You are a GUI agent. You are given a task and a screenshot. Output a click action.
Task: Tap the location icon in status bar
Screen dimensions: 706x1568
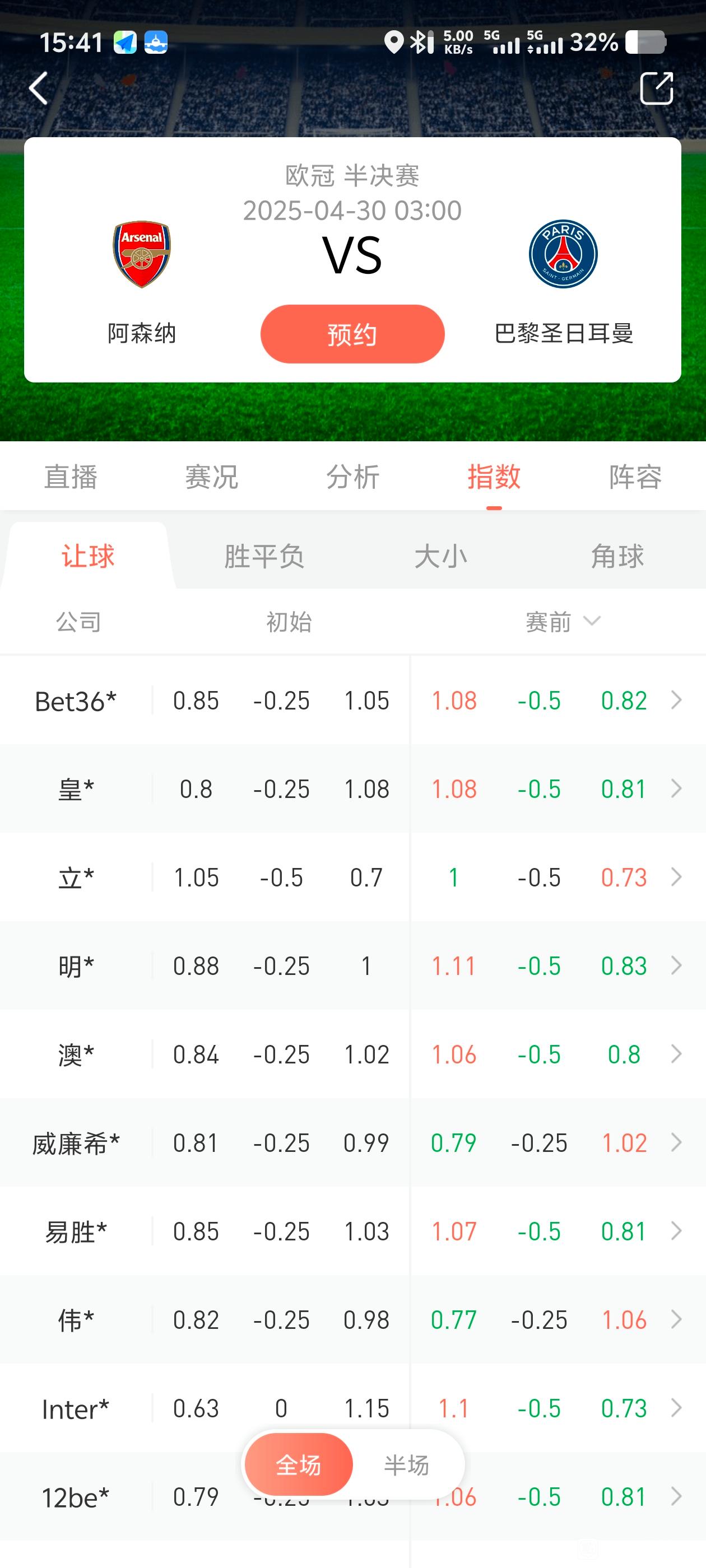[394, 42]
